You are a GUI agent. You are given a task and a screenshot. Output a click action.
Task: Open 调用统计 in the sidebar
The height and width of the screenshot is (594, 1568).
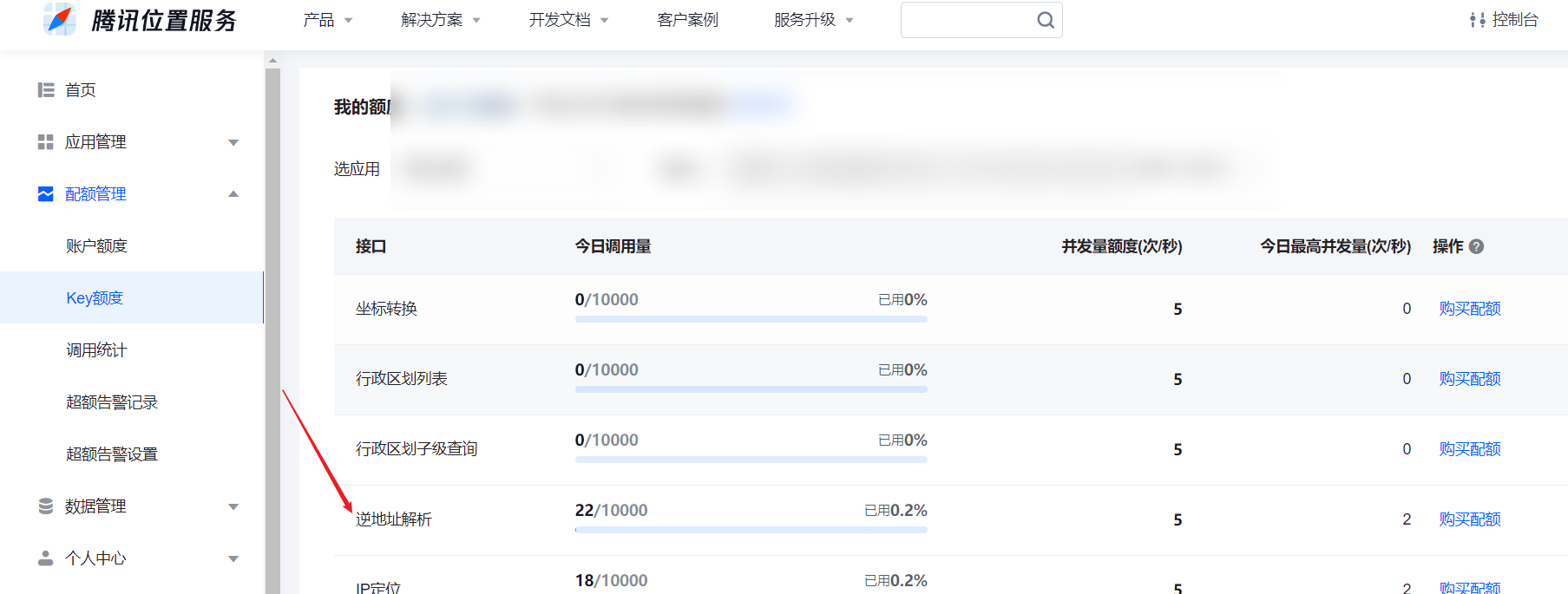(96, 350)
